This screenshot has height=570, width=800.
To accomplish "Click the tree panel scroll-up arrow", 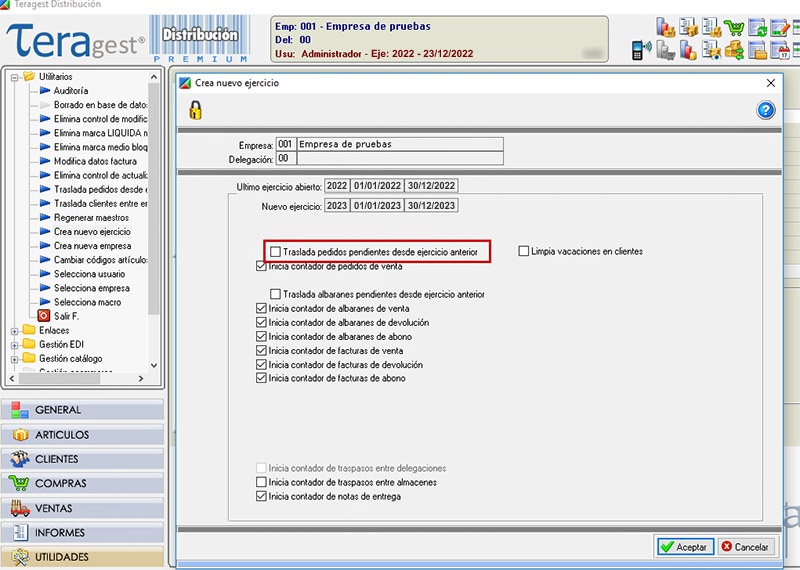I will point(154,77).
